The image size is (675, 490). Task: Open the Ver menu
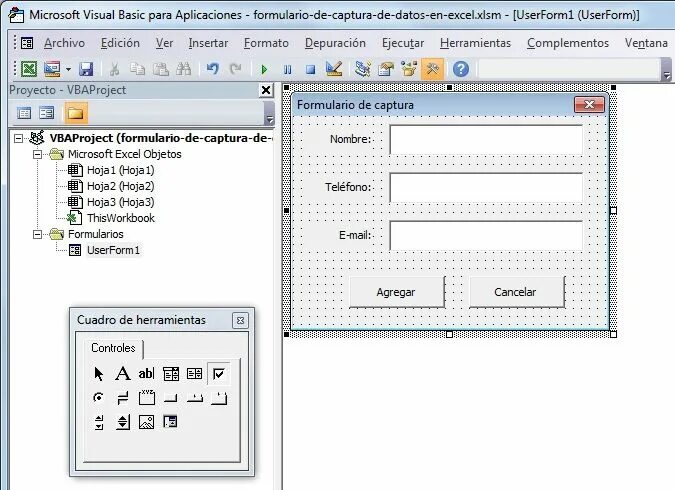coord(164,43)
